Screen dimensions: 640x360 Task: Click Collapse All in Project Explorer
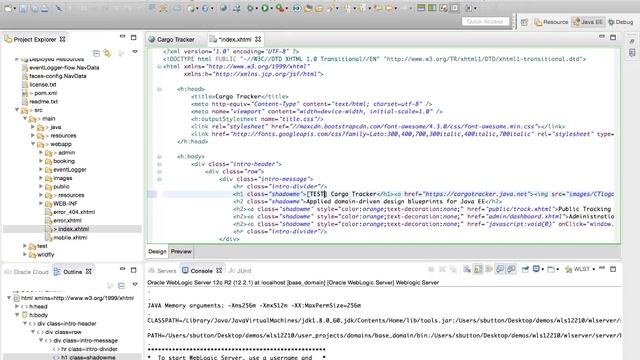coord(96,53)
